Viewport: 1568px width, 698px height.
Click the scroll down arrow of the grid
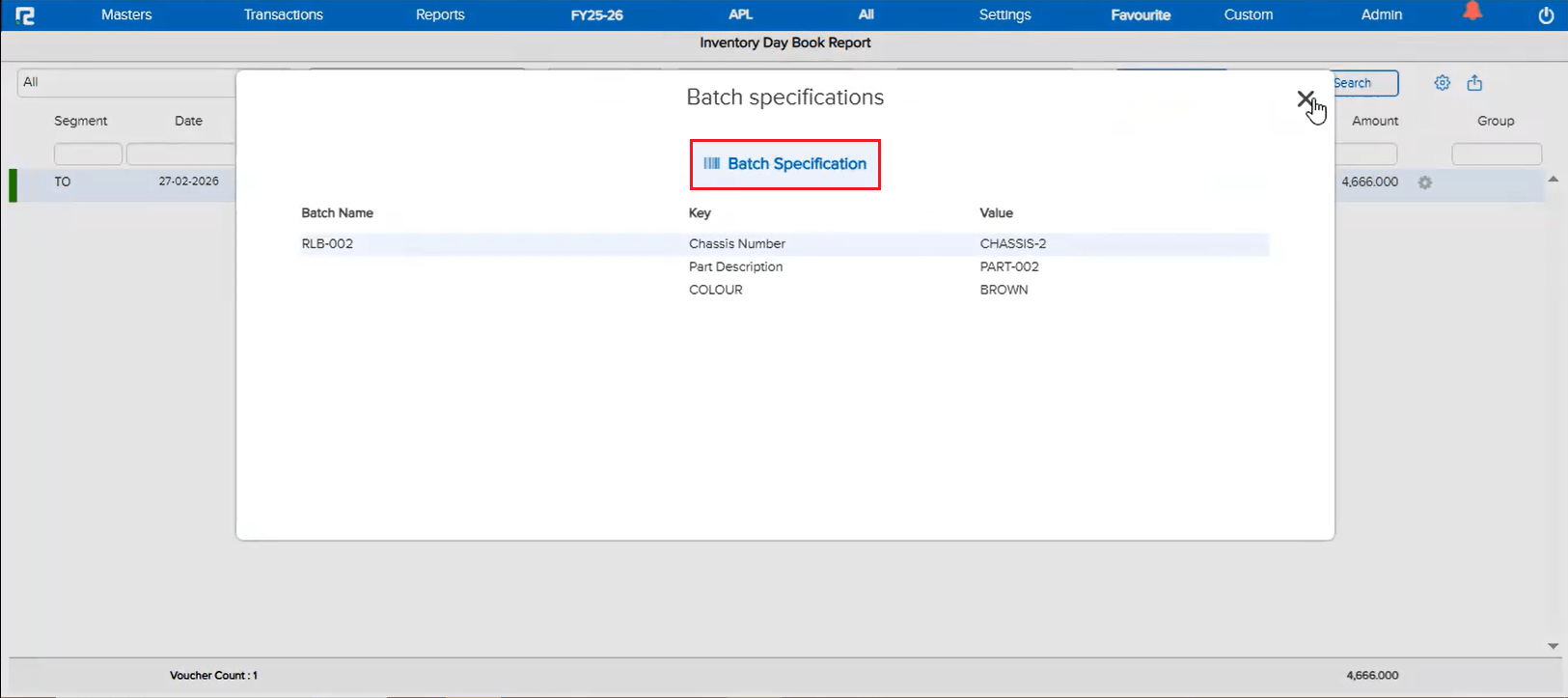[x=1553, y=646]
